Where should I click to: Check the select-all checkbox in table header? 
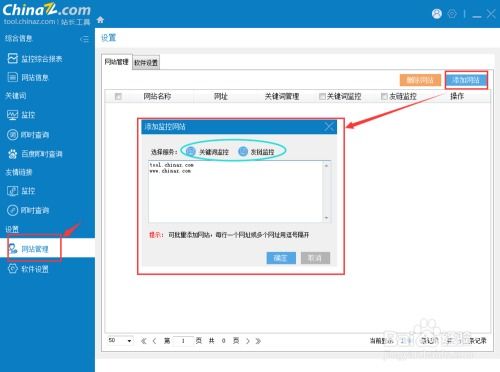[118, 96]
